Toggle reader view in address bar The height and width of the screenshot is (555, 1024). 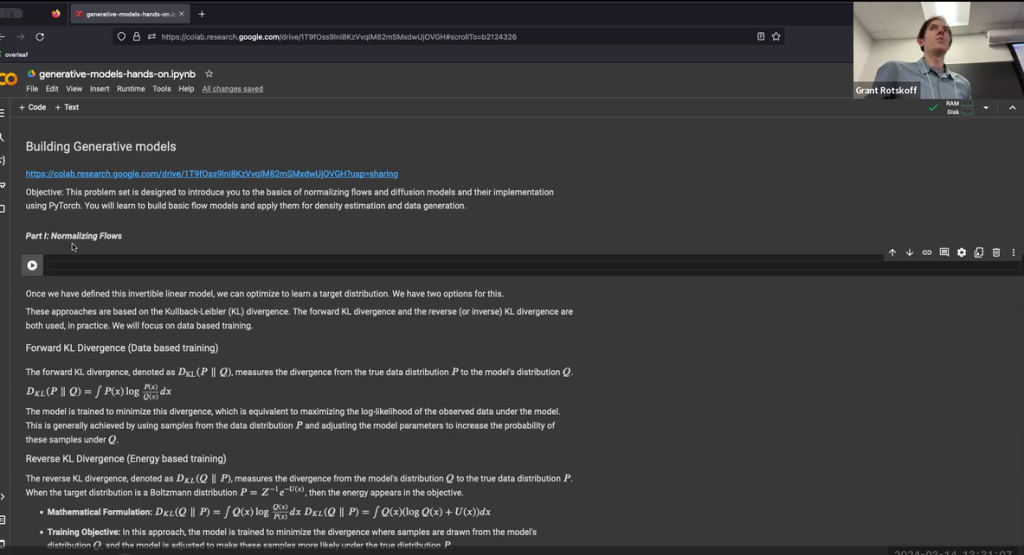761,37
